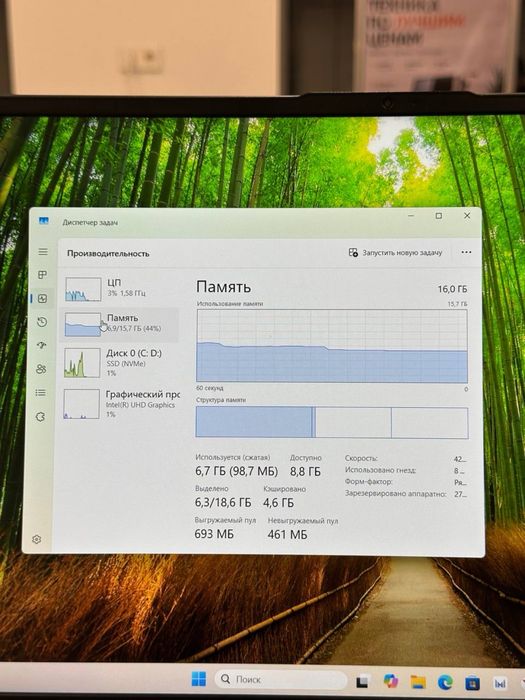Click 'Запустить новую задачу' button
This screenshot has width=525, height=700.
coord(396,253)
